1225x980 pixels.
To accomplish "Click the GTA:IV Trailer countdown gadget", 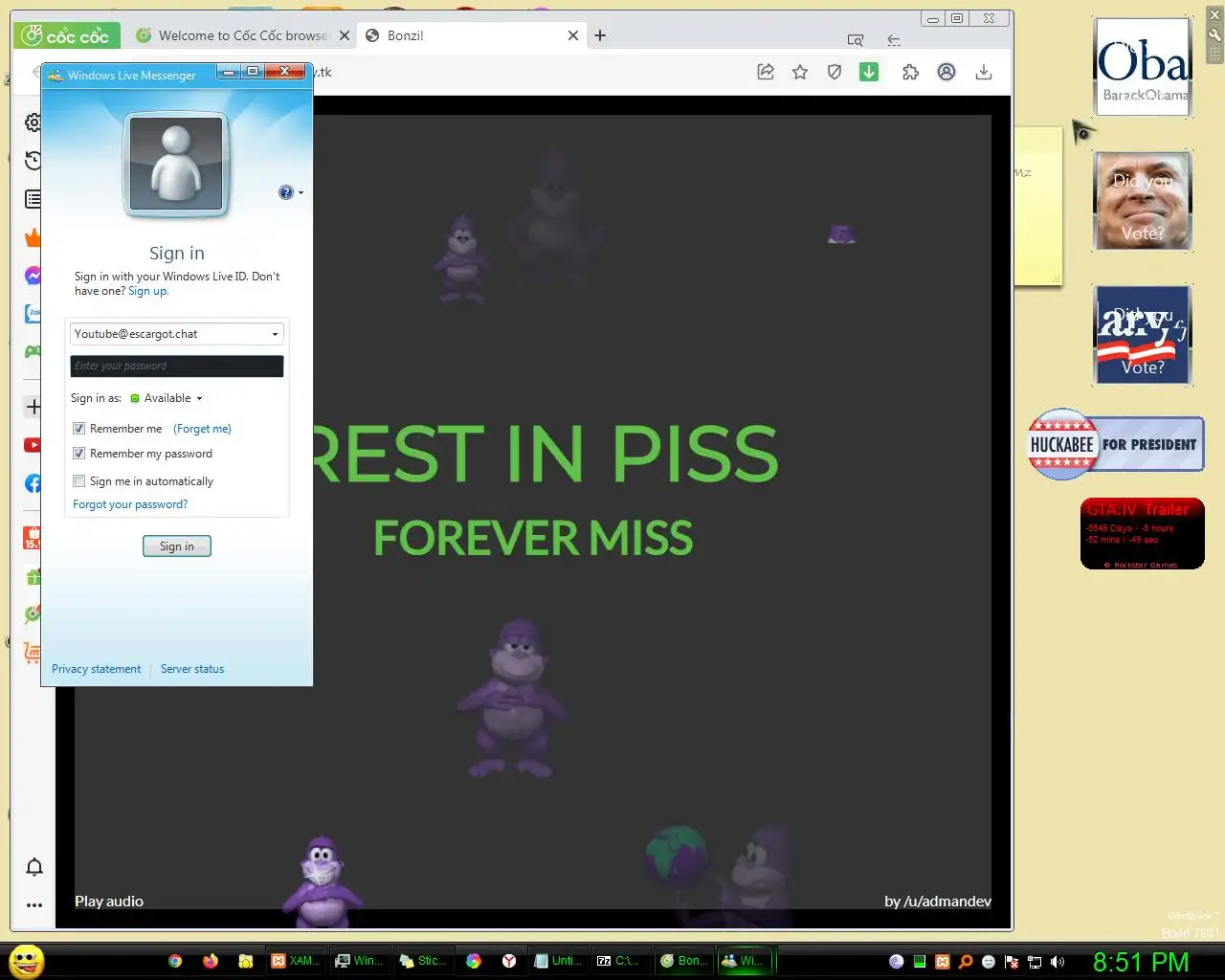I will point(1143,533).
